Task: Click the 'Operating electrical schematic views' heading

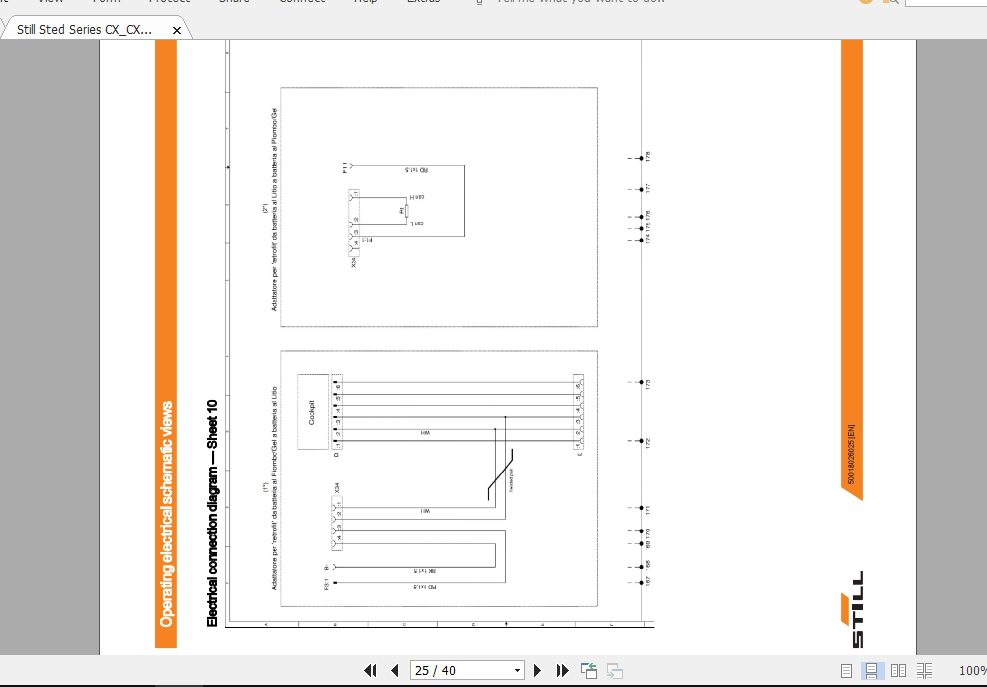Action: click(x=166, y=514)
